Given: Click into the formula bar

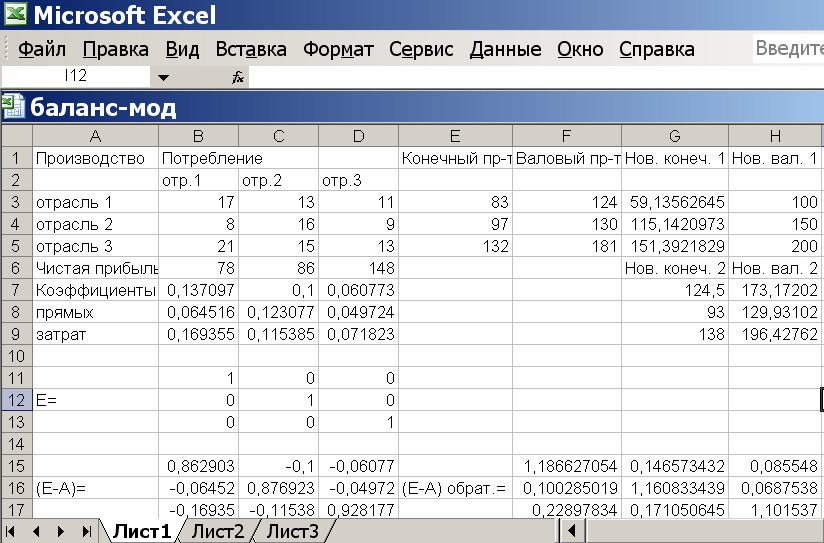Looking at the screenshot, I should click(x=536, y=77).
